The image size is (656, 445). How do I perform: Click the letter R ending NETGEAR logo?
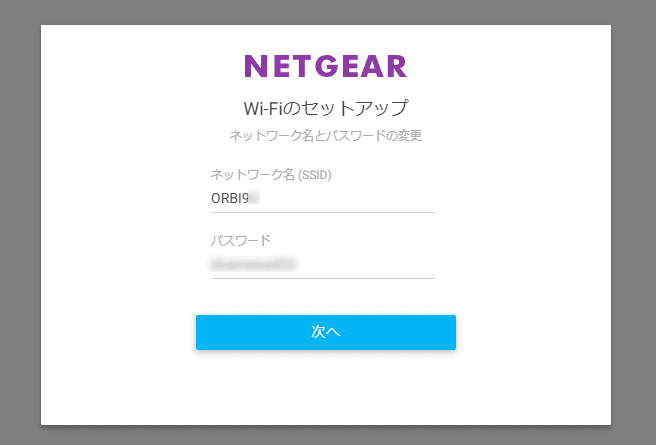pos(396,67)
